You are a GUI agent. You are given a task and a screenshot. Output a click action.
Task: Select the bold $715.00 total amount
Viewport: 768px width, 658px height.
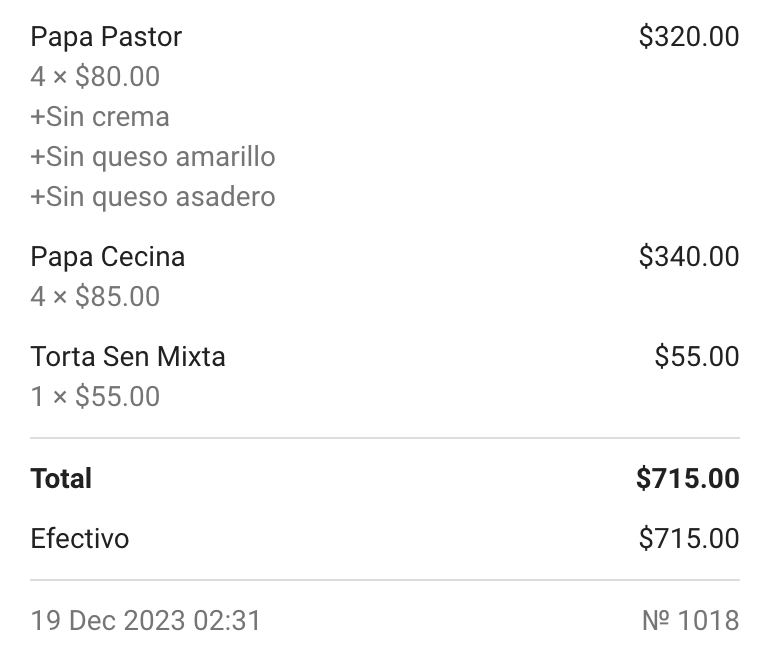687,479
